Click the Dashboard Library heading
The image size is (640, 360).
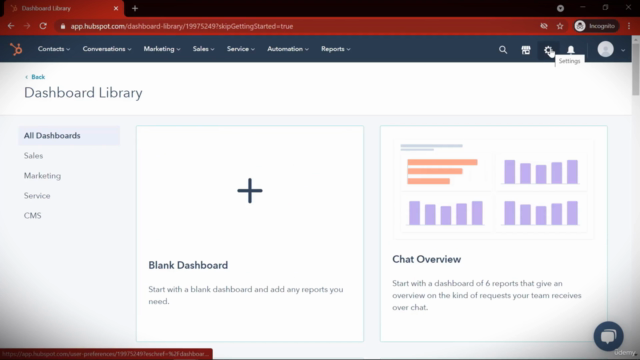point(83,93)
